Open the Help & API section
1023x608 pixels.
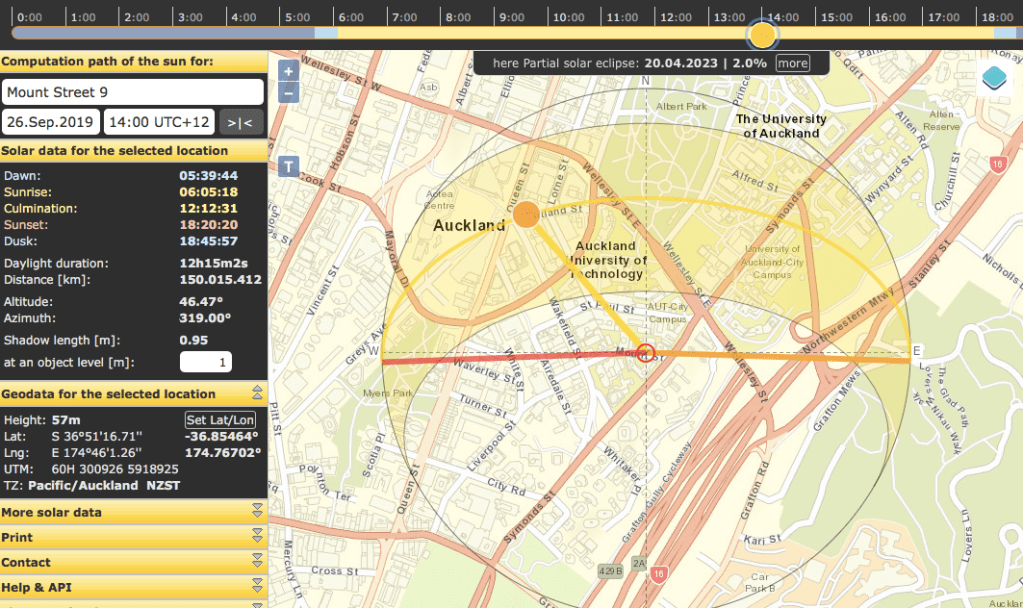(133, 587)
